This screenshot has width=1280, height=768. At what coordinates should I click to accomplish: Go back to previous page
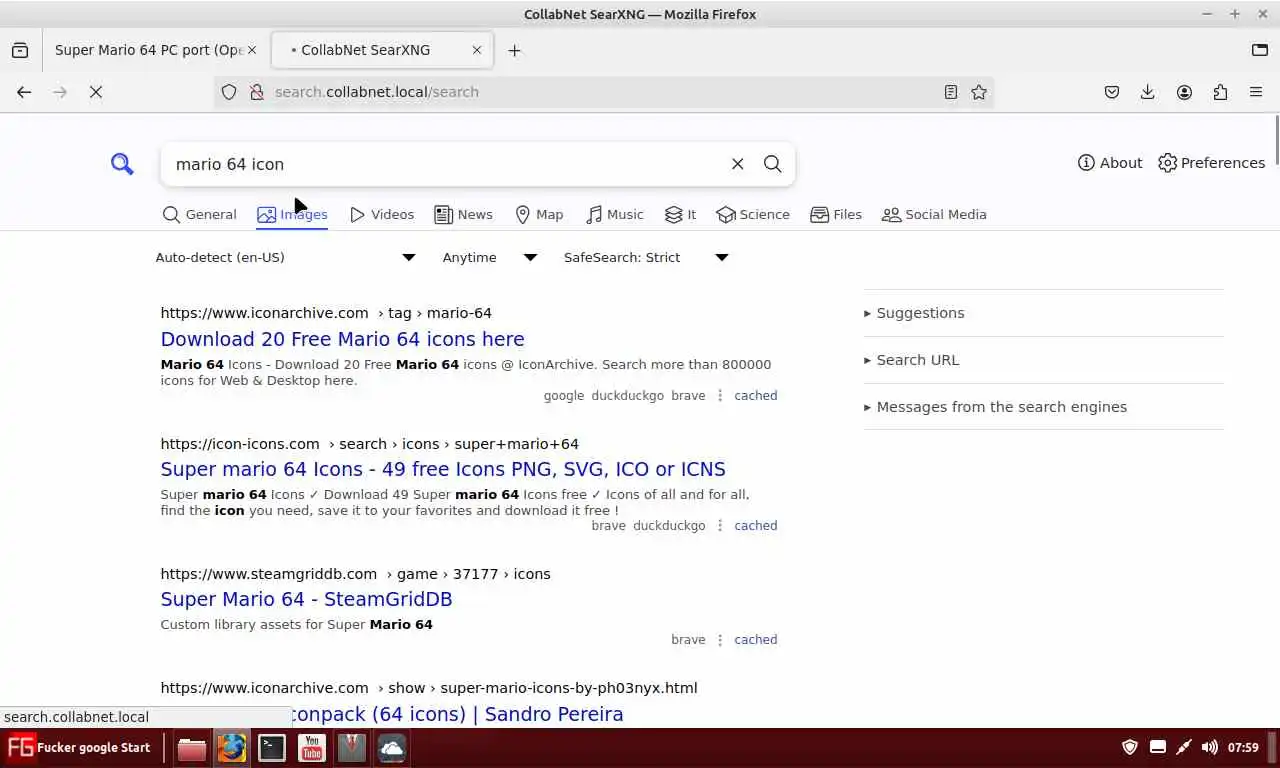point(24,92)
